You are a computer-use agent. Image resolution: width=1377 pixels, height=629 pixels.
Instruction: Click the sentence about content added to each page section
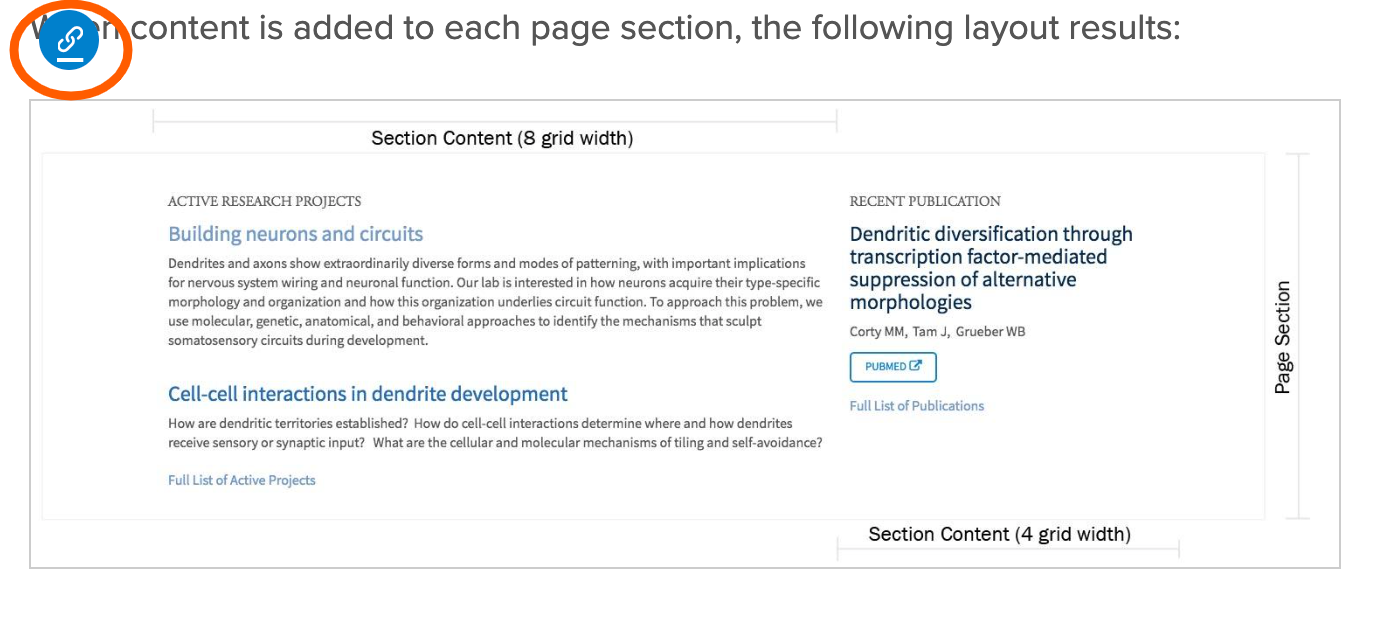click(655, 28)
